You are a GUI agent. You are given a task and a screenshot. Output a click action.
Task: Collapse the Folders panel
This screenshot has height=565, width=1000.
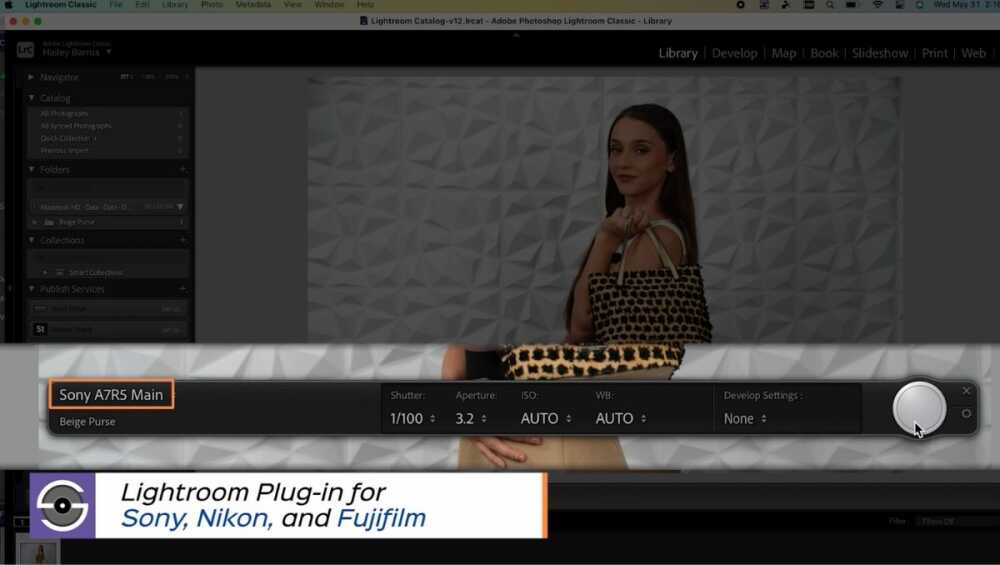31,170
